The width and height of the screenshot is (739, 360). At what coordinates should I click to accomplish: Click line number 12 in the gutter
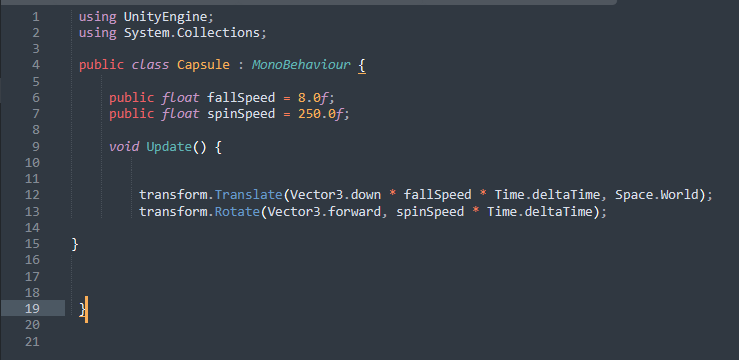(x=33, y=195)
